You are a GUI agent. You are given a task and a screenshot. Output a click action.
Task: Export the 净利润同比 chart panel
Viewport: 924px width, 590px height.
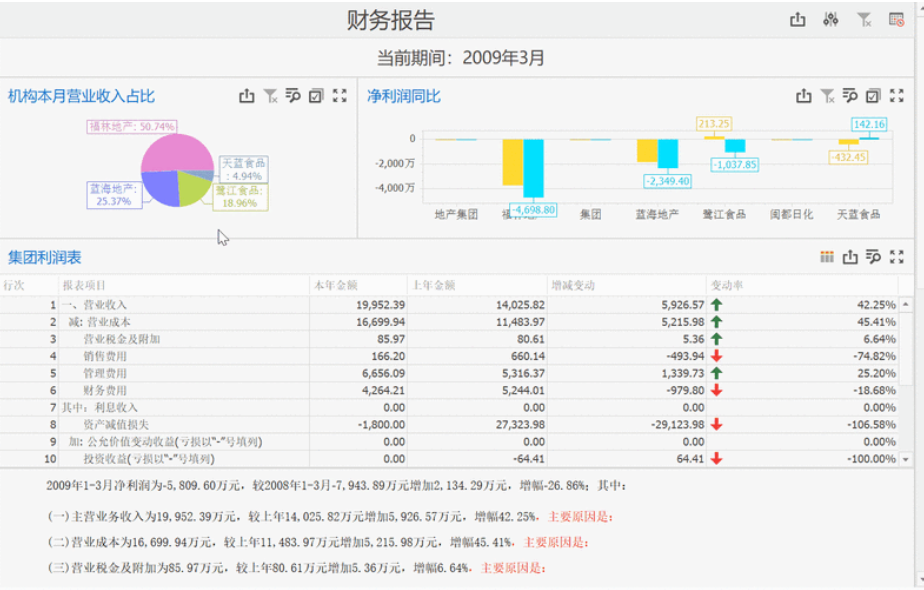804,95
